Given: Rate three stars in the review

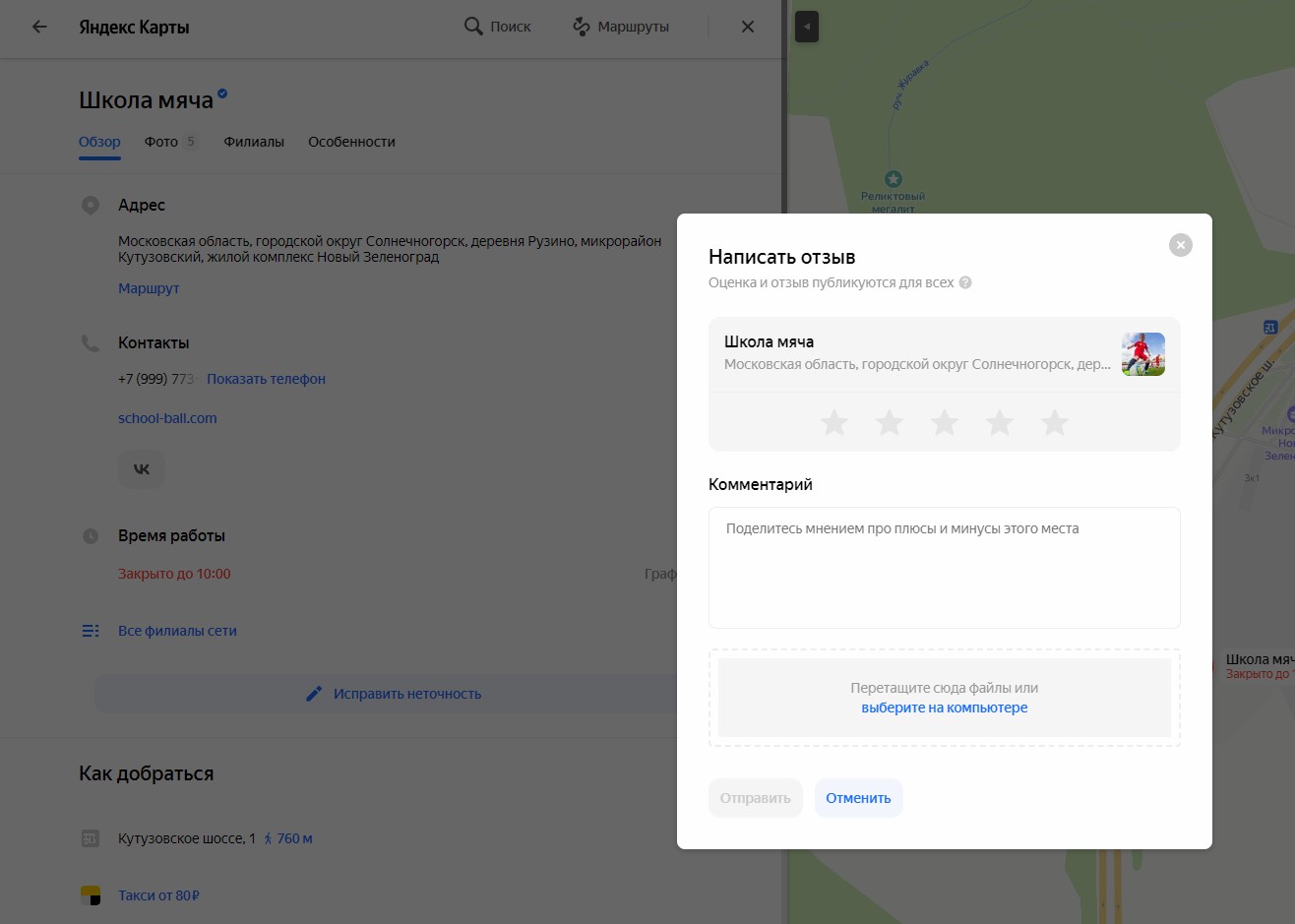Looking at the screenshot, I should click(945, 423).
